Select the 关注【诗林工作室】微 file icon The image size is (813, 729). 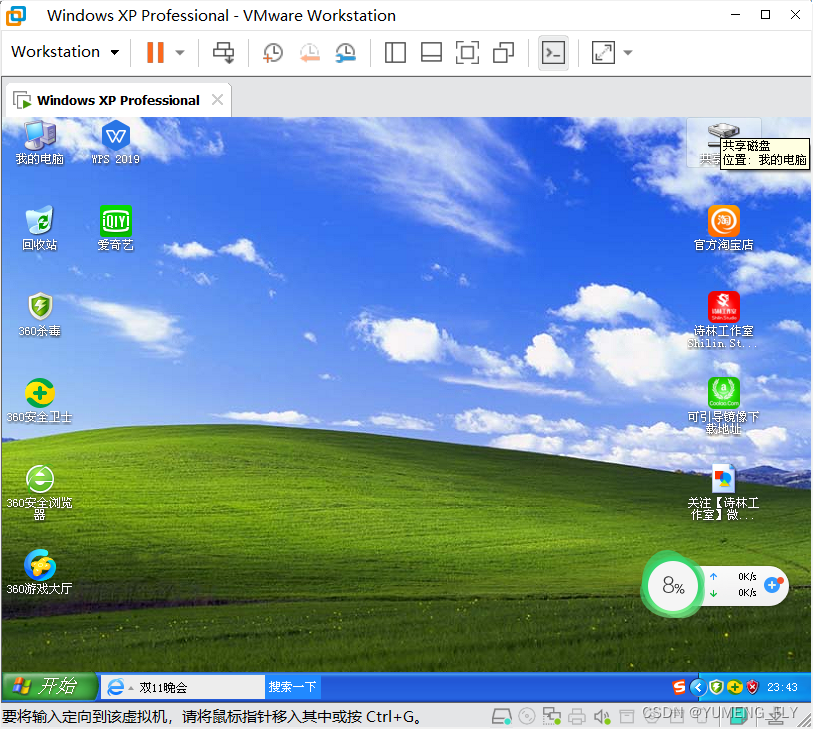click(723, 492)
